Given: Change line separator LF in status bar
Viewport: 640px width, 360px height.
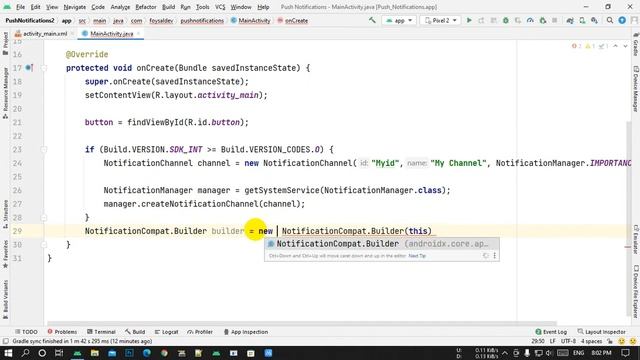Looking at the screenshot, I should click(x=552, y=341).
